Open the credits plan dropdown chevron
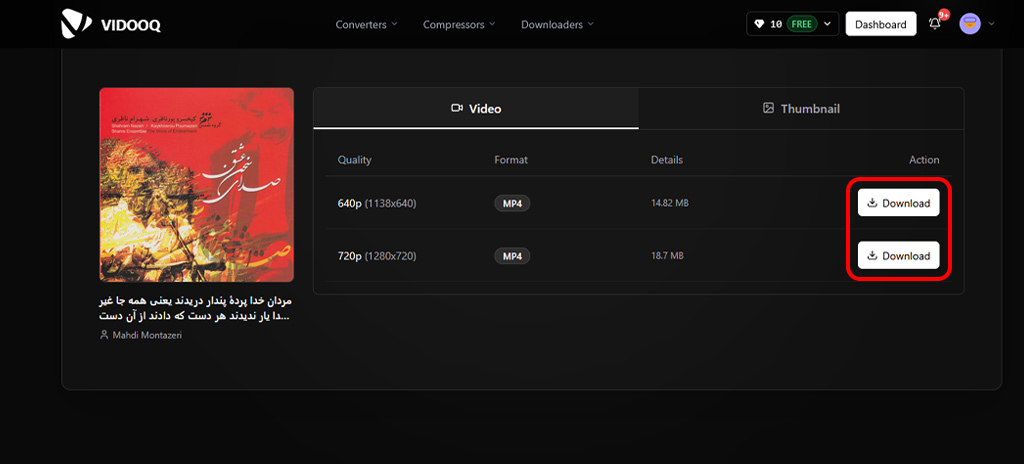The image size is (1024, 464). point(828,24)
